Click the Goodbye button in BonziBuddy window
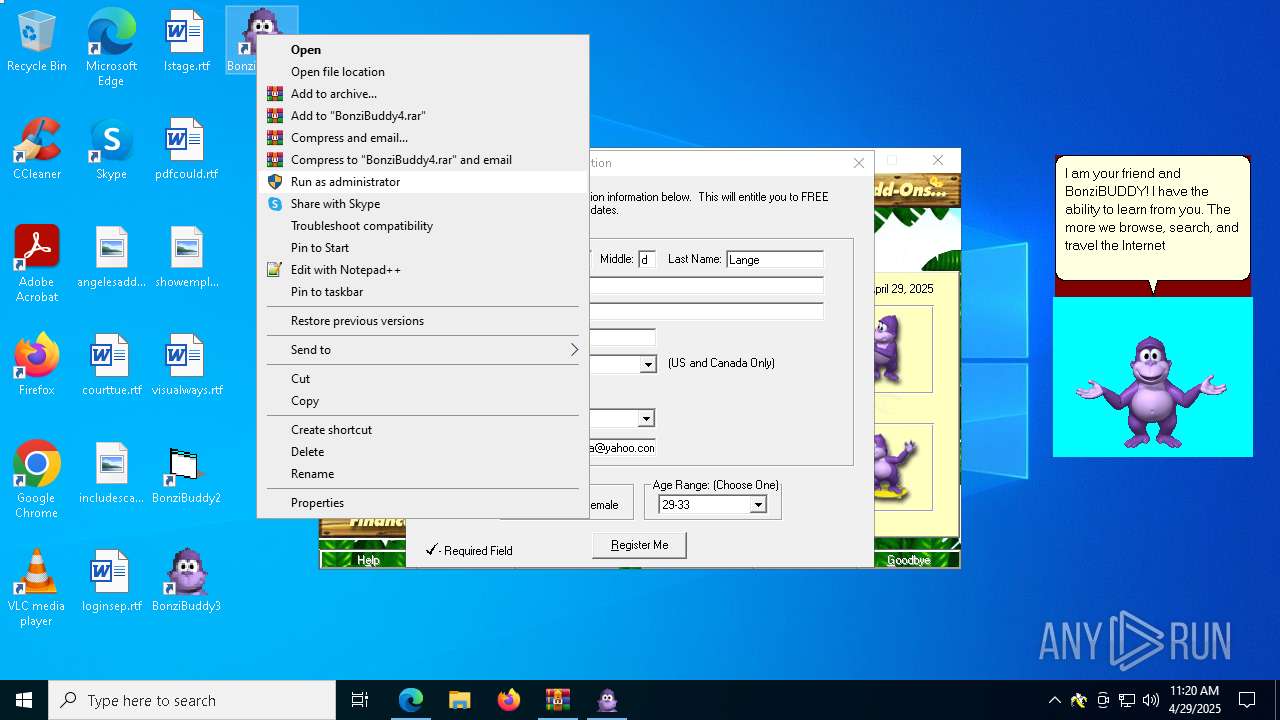Image resolution: width=1280 pixels, height=720 pixels. (908, 560)
